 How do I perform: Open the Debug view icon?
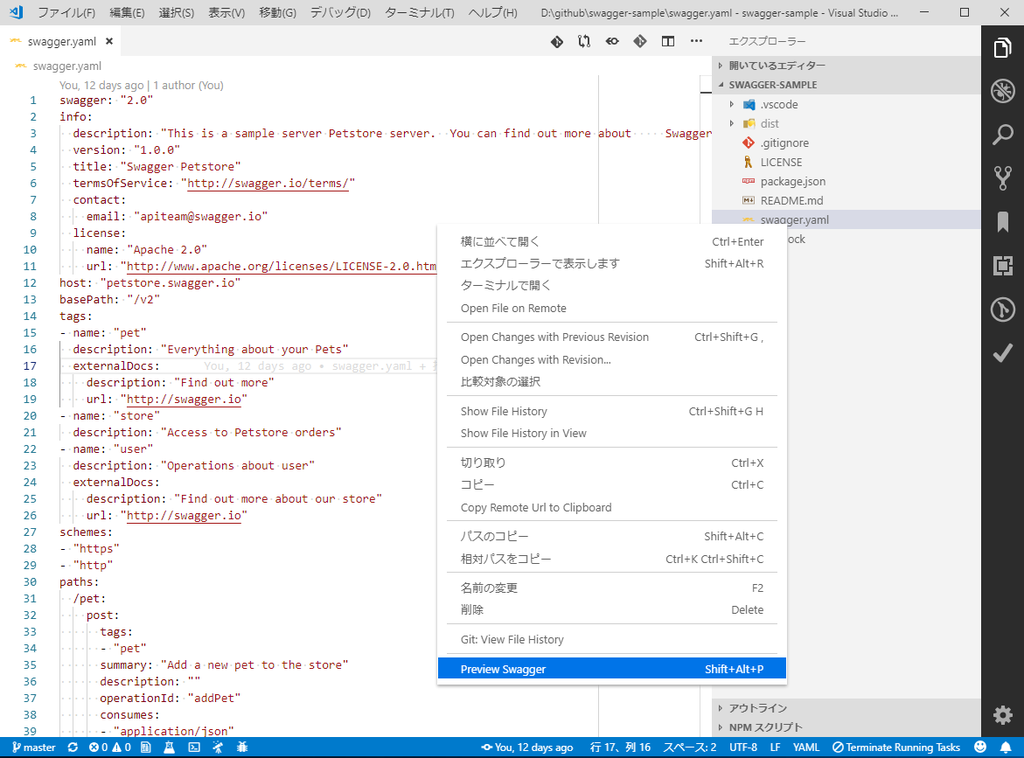(x=1002, y=91)
